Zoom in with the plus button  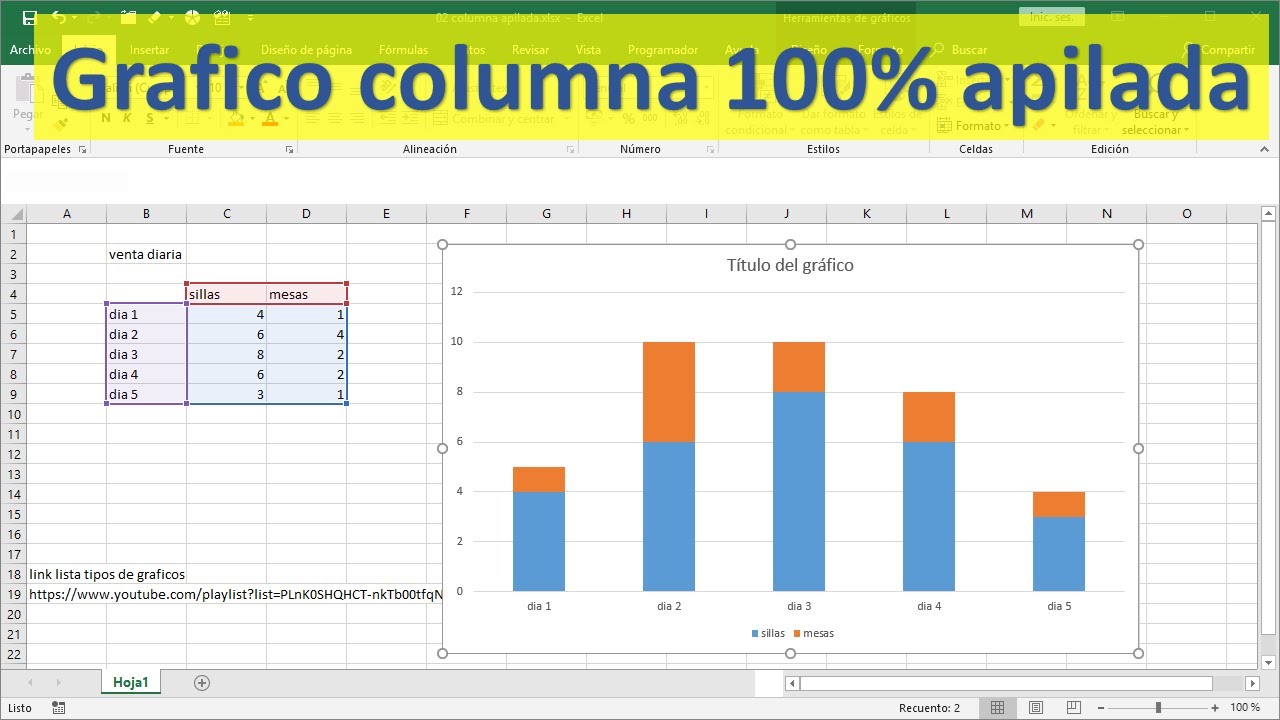1217,708
